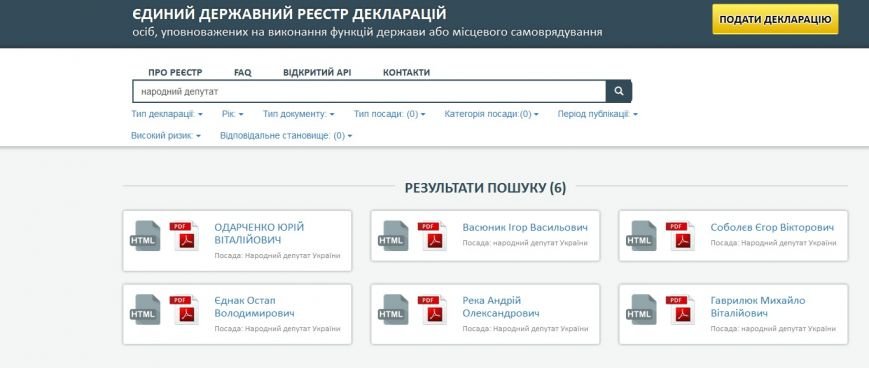Open PDF declaration of Васюник Ігор Васильович
Viewport: 869px width, 368px height.
pyautogui.click(x=433, y=236)
